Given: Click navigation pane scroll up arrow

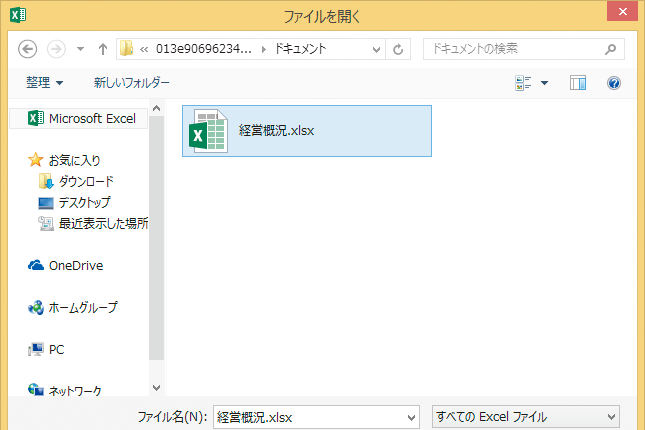Looking at the screenshot, I should (x=156, y=108).
